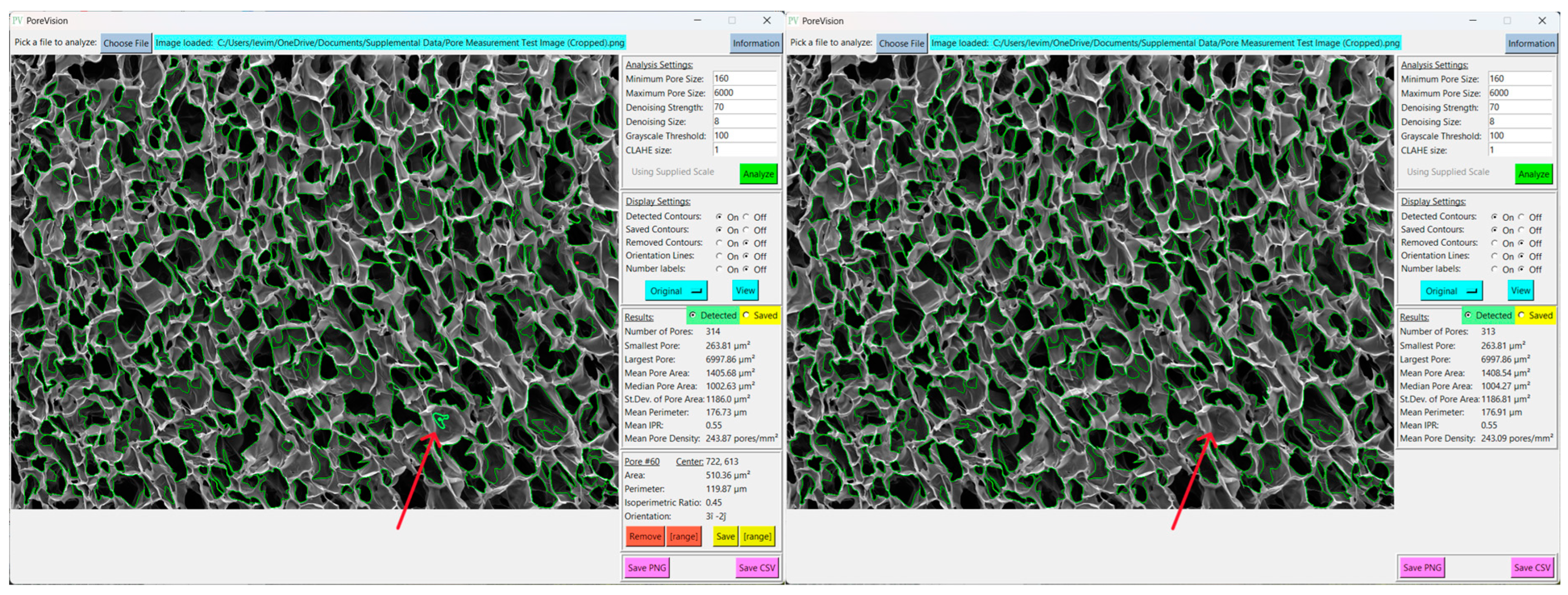
Task: Click Save PNG button in left window
Action: point(647,568)
